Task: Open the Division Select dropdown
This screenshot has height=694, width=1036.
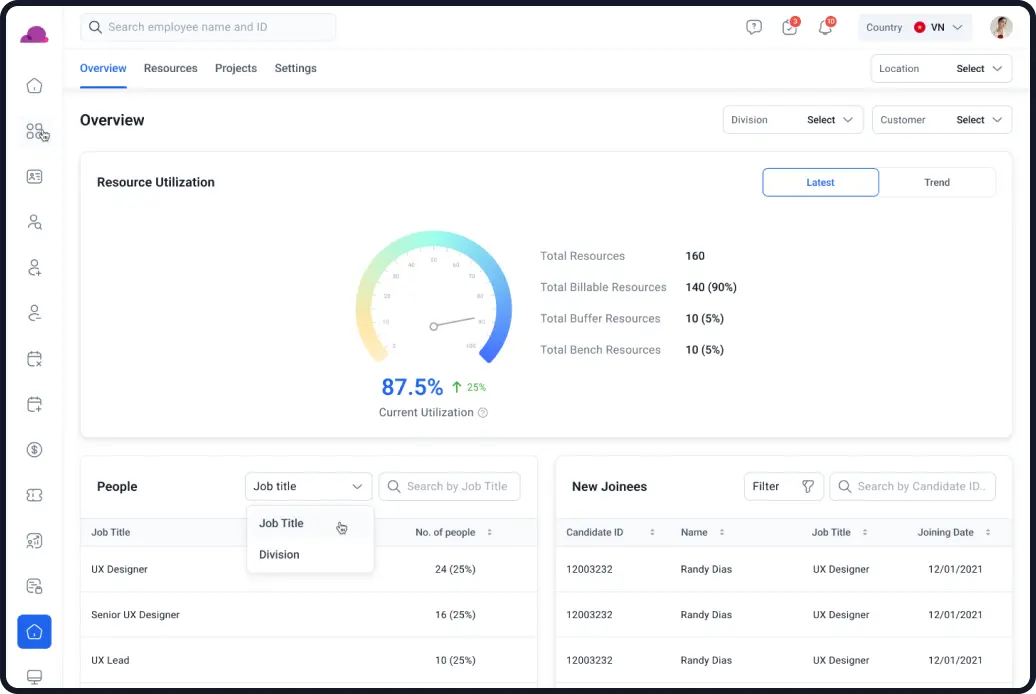Action: [793, 120]
